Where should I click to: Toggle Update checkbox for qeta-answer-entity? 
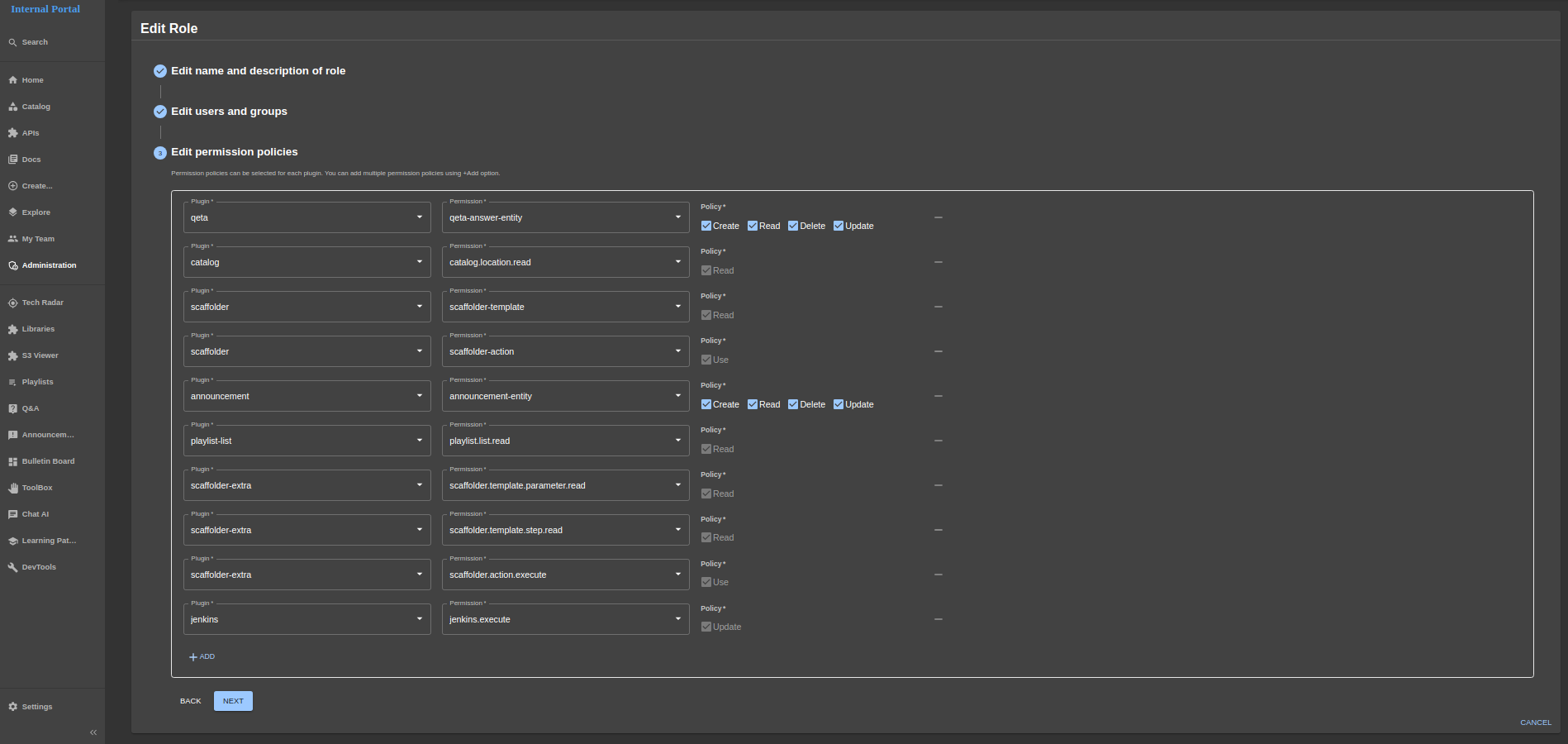click(x=839, y=226)
